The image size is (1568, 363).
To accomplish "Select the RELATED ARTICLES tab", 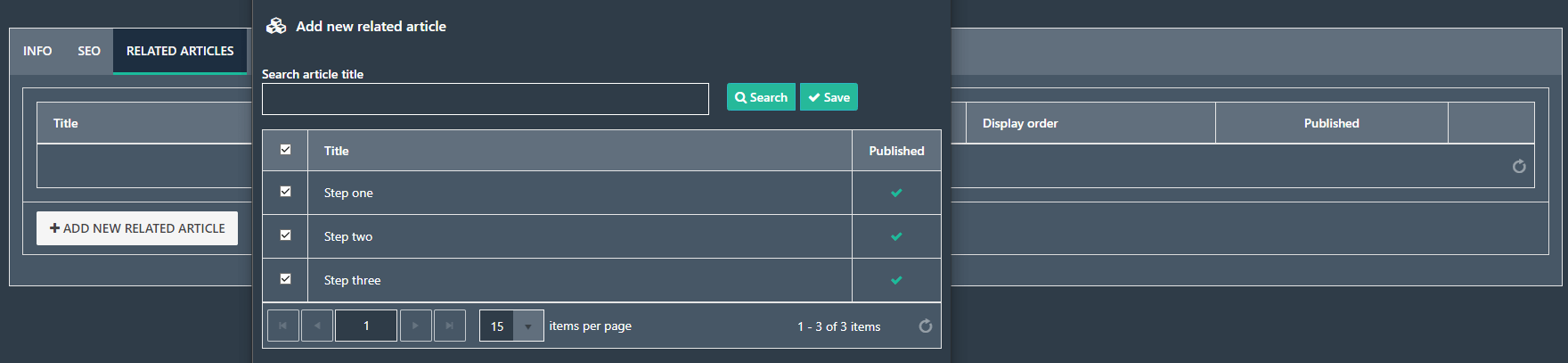I will click(x=180, y=51).
